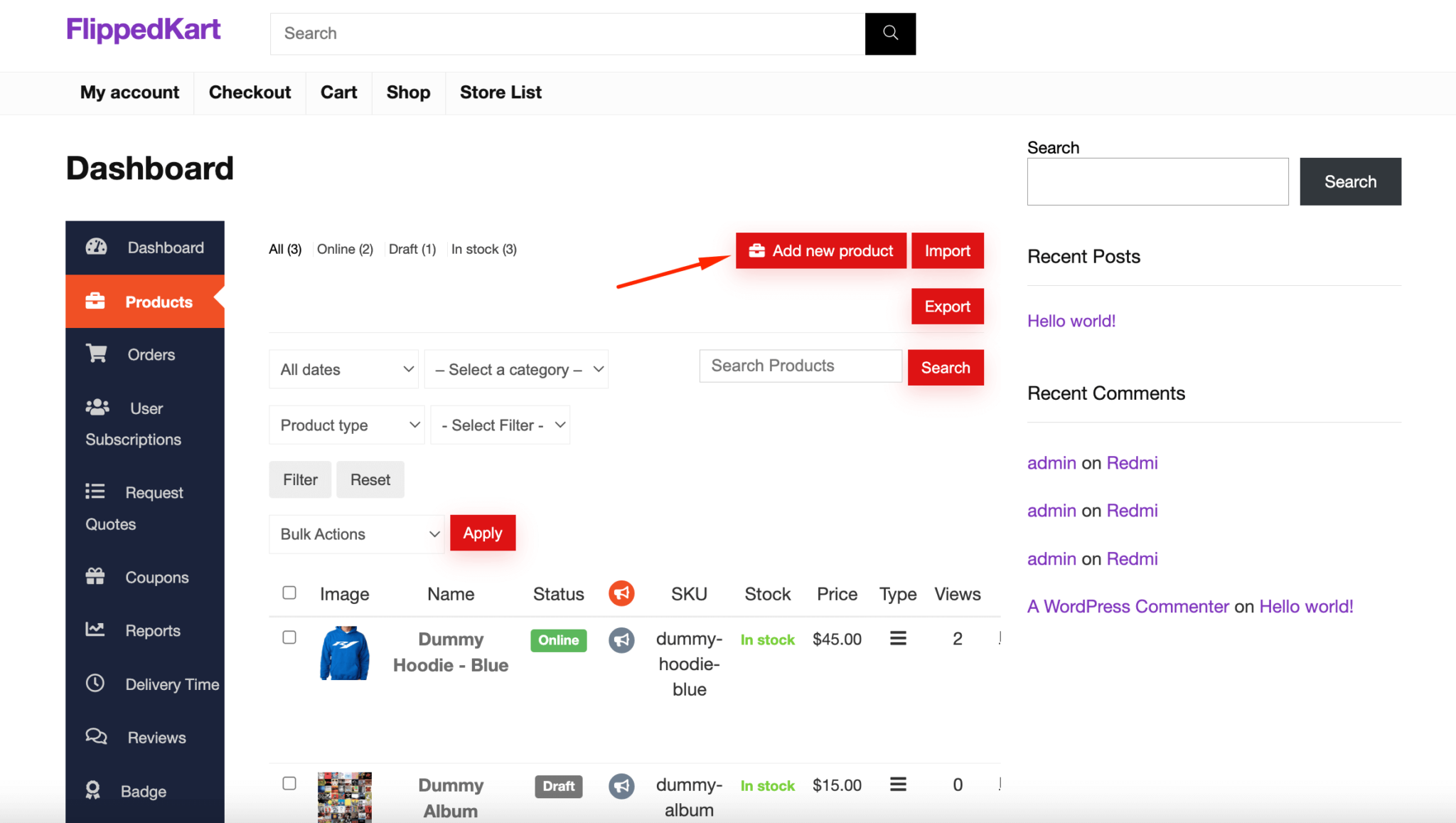The height and width of the screenshot is (823, 1456).
Task: Click the Delivery Time clock icon
Action: [95, 683]
